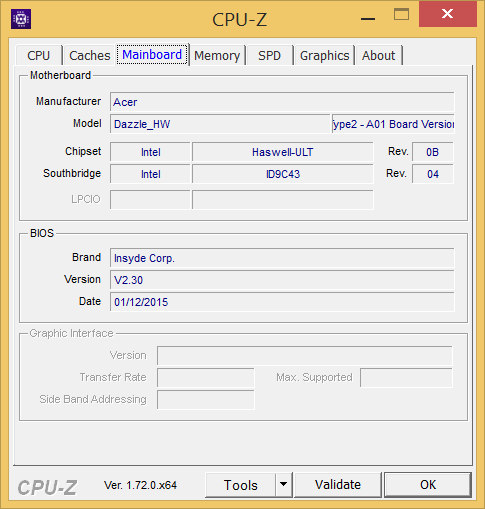Click the empty Transfer Rate field

pyautogui.click(x=206, y=378)
